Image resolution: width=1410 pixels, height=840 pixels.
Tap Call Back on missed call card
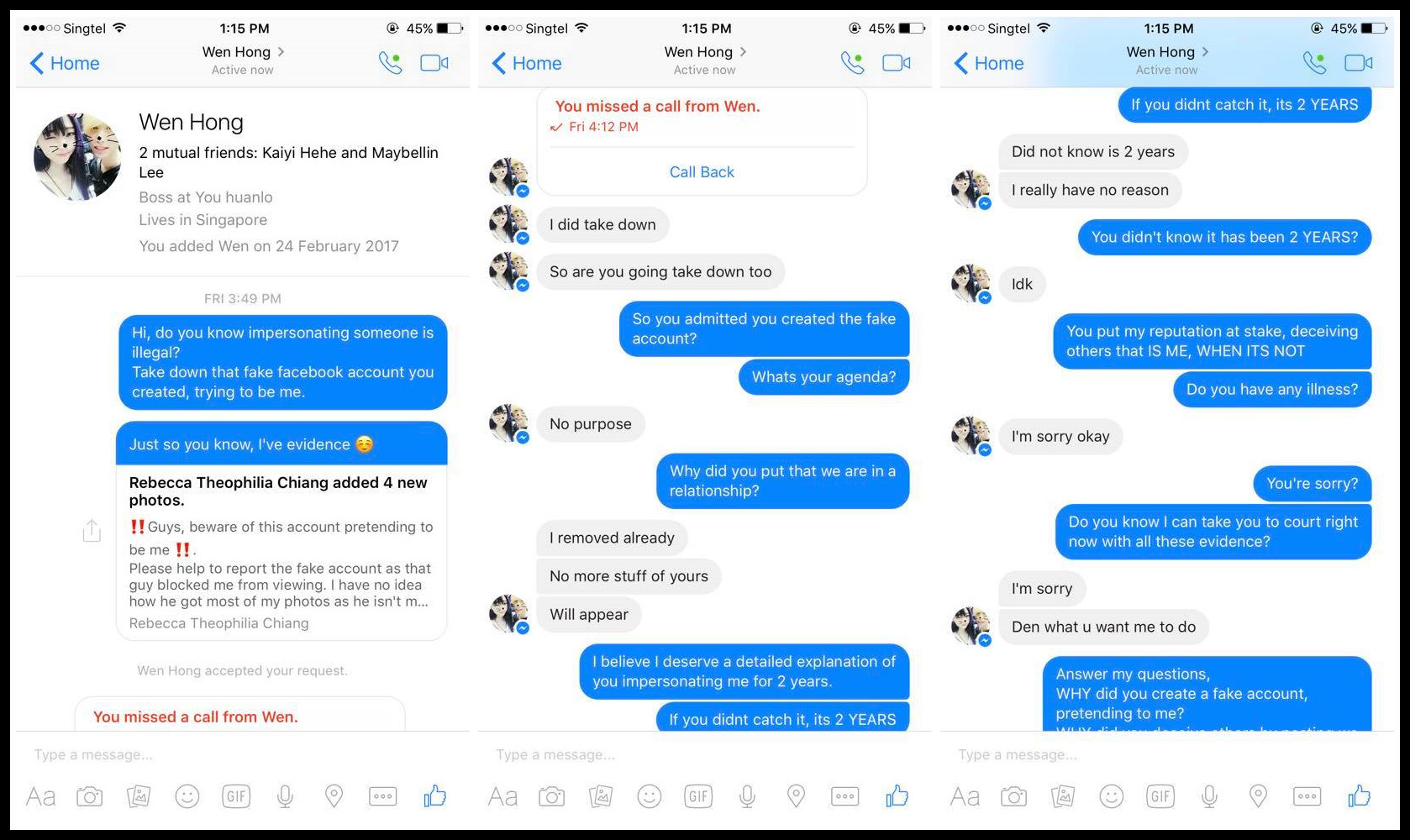(x=702, y=172)
